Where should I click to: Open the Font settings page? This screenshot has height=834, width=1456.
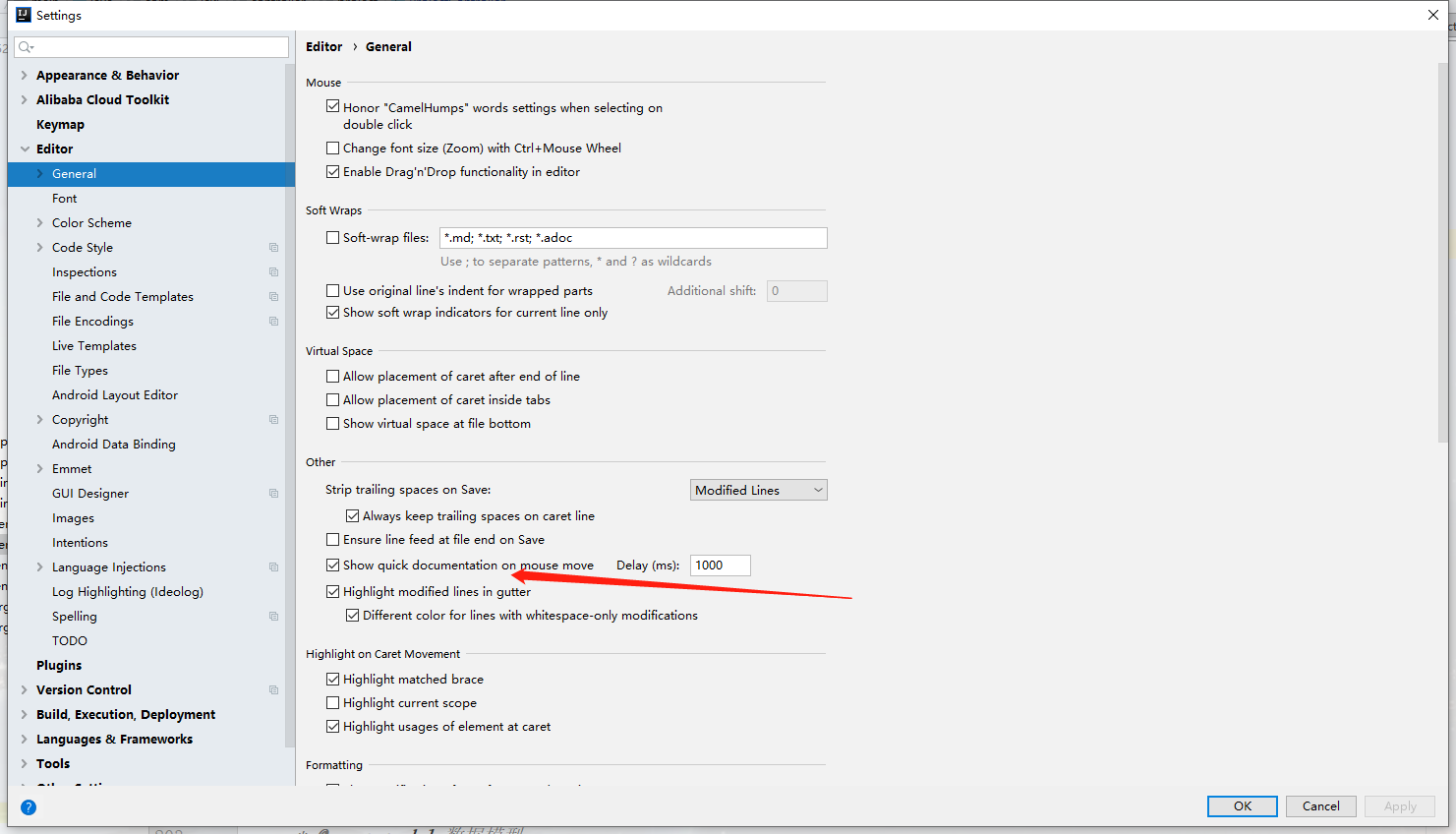tap(64, 199)
